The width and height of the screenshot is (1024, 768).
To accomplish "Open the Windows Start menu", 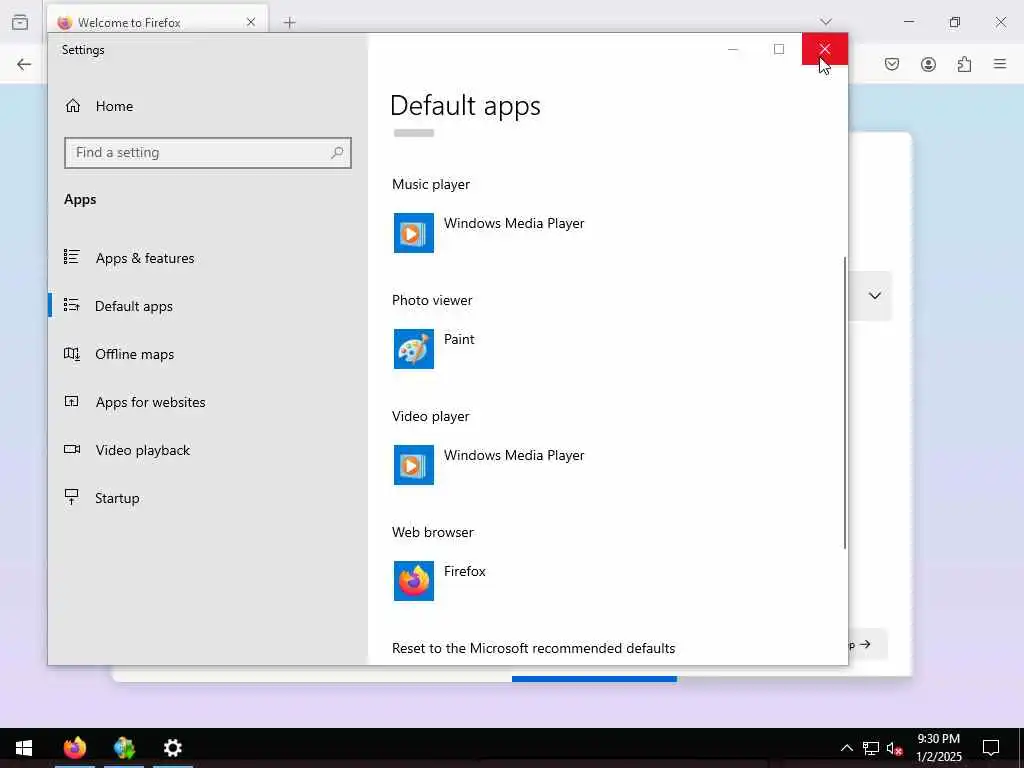I will 24,748.
